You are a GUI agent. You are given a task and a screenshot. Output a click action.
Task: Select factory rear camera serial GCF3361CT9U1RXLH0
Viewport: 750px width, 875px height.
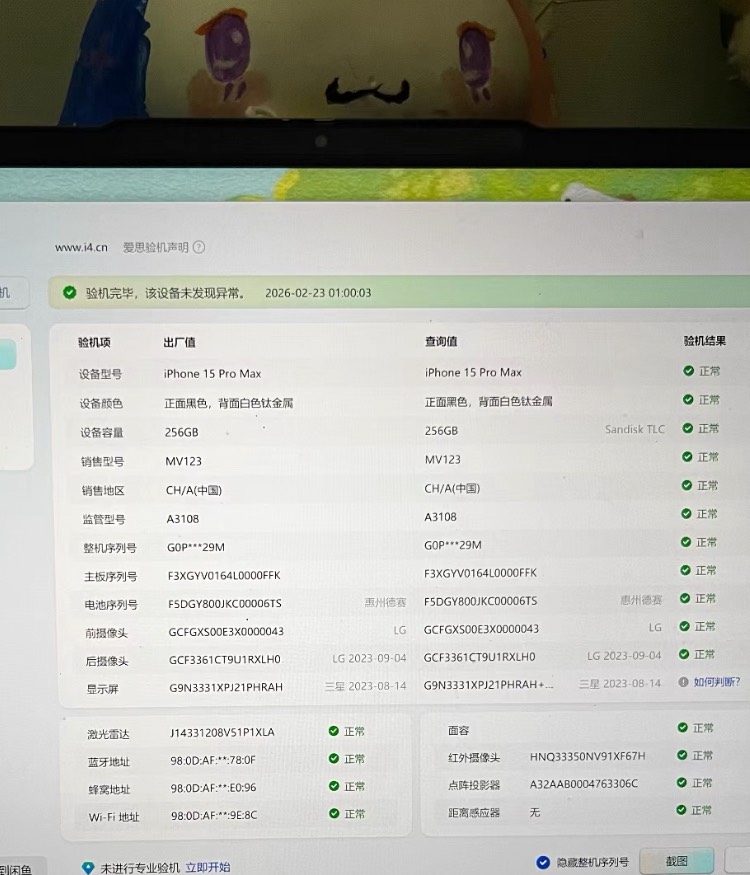224,659
